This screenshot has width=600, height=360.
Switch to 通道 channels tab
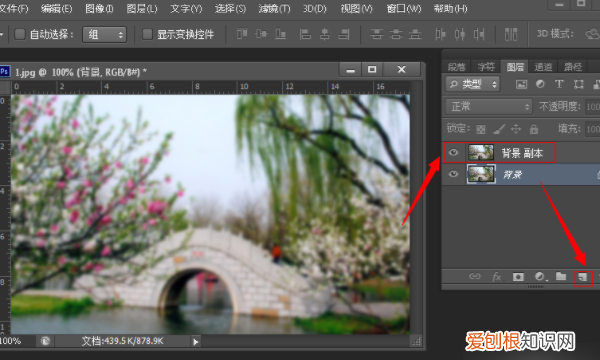pos(543,67)
